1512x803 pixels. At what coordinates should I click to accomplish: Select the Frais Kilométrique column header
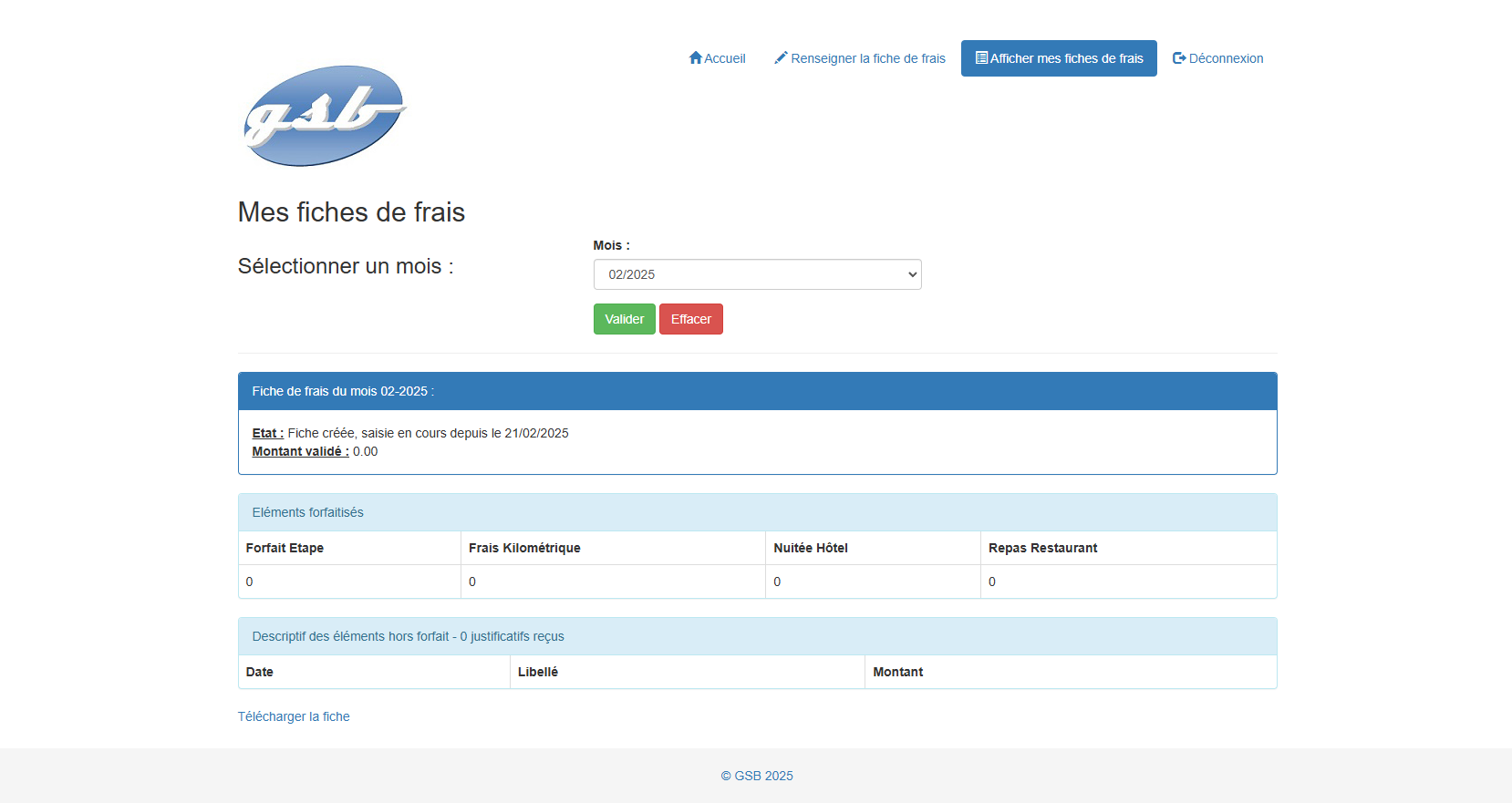[x=524, y=548]
